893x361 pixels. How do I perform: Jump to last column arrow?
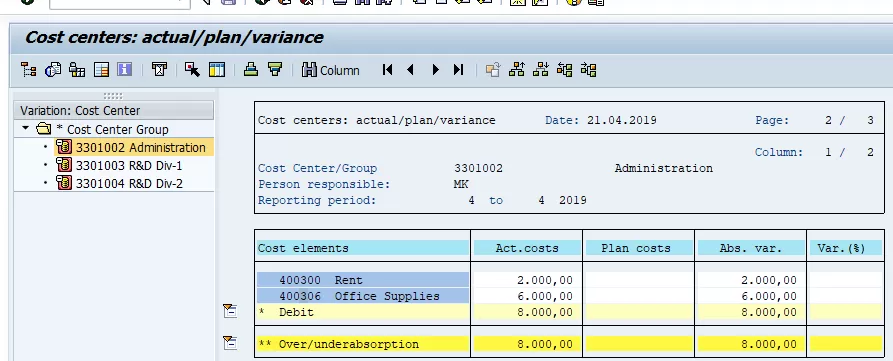pos(458,70)
